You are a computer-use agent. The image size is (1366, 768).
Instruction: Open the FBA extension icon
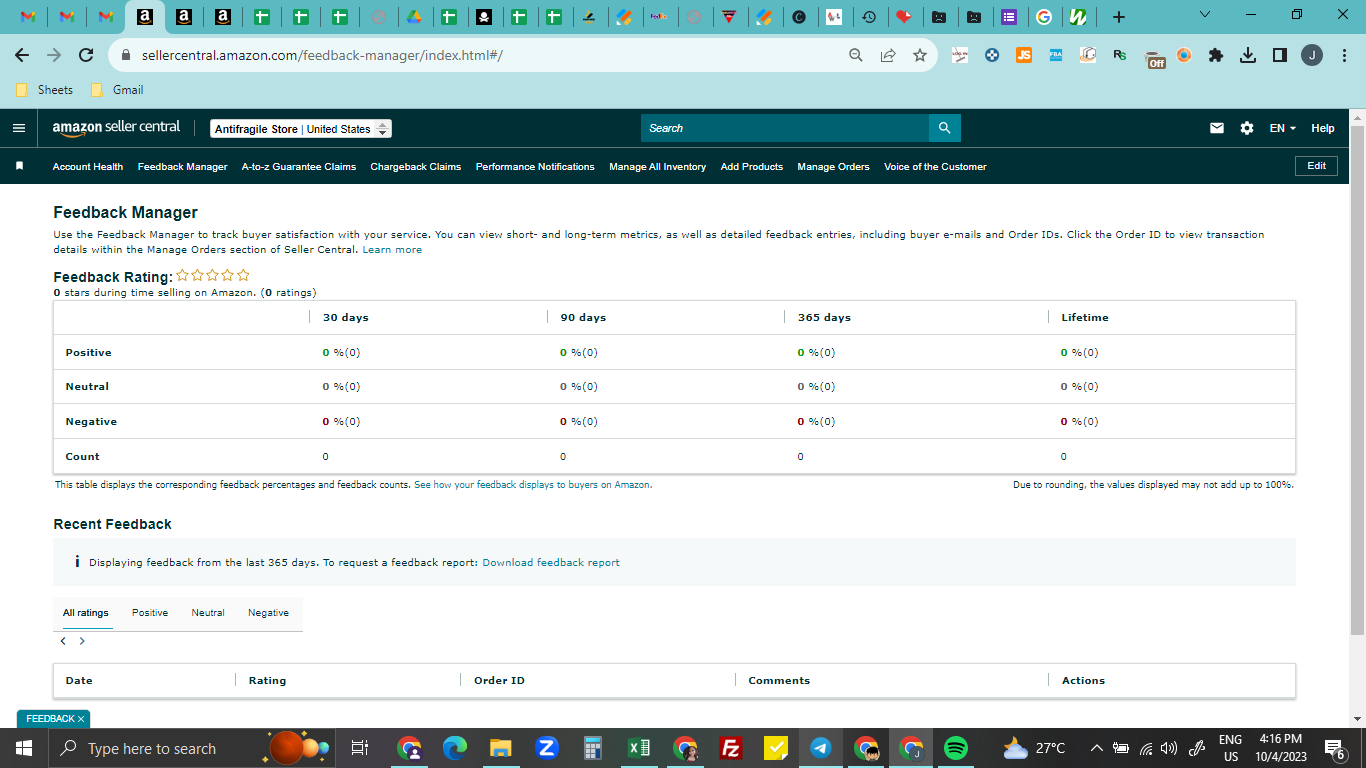[1056, 55]
